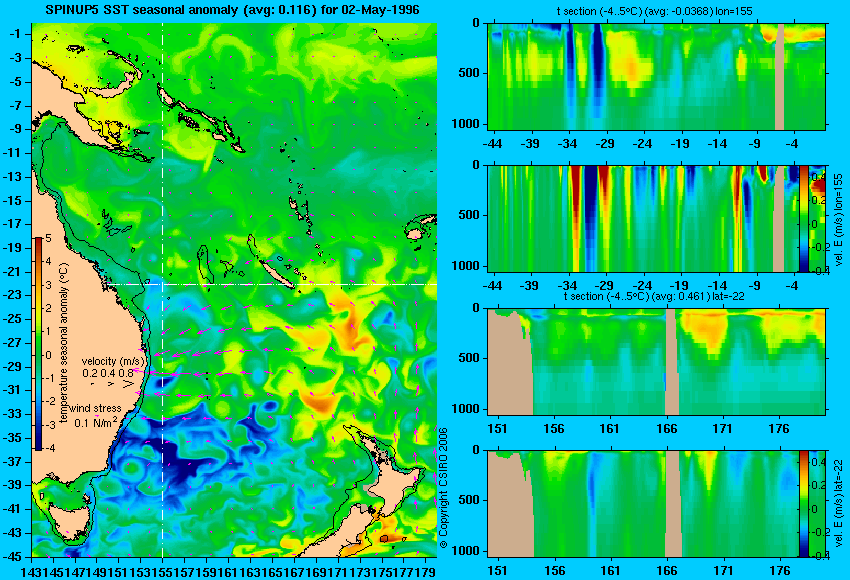Click the '0.1 N/m²' wind stress value
850x580 pixels.
click(x=96, y=422)
